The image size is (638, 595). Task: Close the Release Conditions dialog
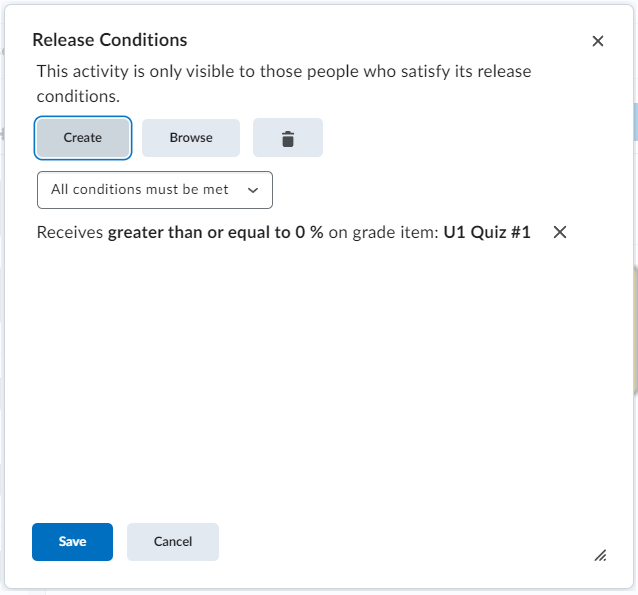click(597, 41)
